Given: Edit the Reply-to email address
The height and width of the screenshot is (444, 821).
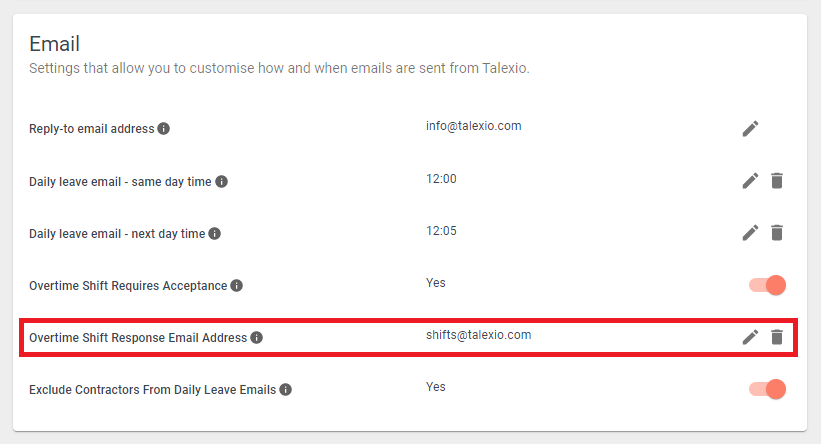Looking at the screenshot, I should (x=750, y=129).
